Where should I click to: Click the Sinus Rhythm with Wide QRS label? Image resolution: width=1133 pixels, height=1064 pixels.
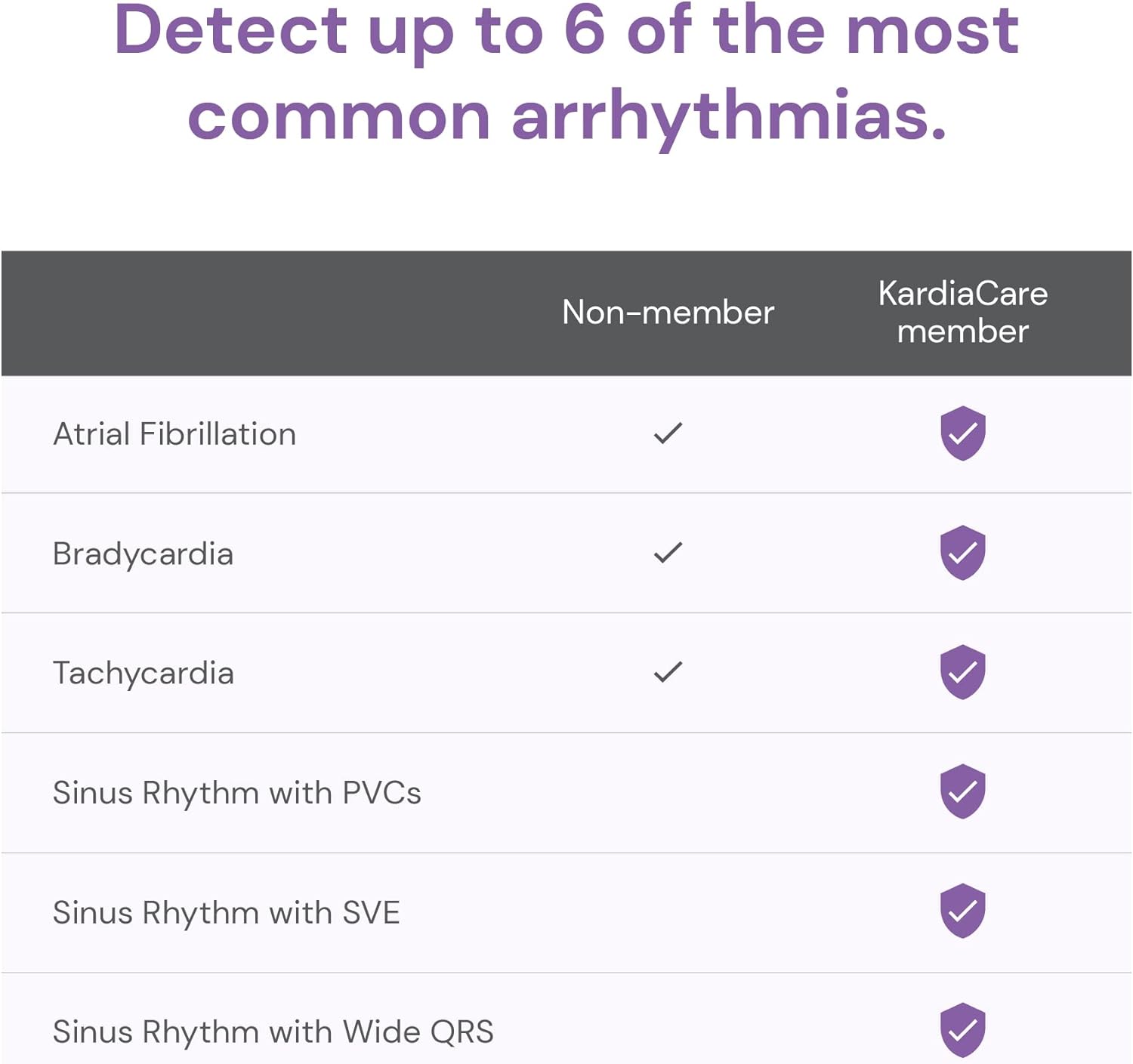point(273,1032)
